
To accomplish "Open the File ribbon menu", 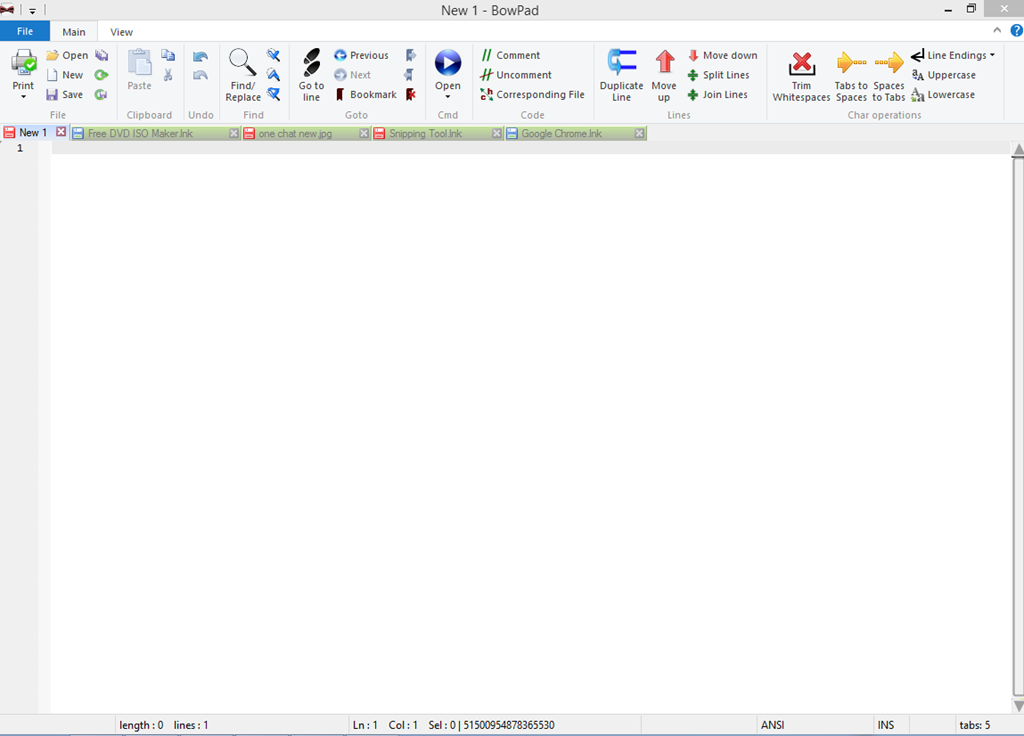I will point(25,31).
